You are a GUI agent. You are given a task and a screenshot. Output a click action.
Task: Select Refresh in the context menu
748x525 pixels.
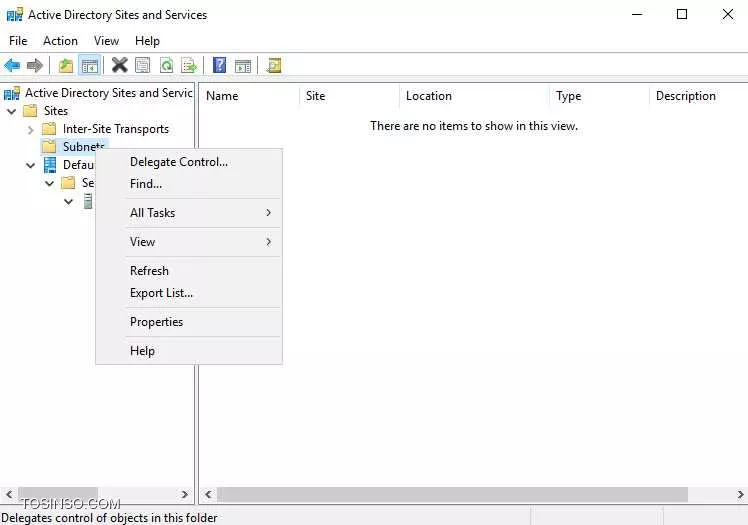[189, 271]
